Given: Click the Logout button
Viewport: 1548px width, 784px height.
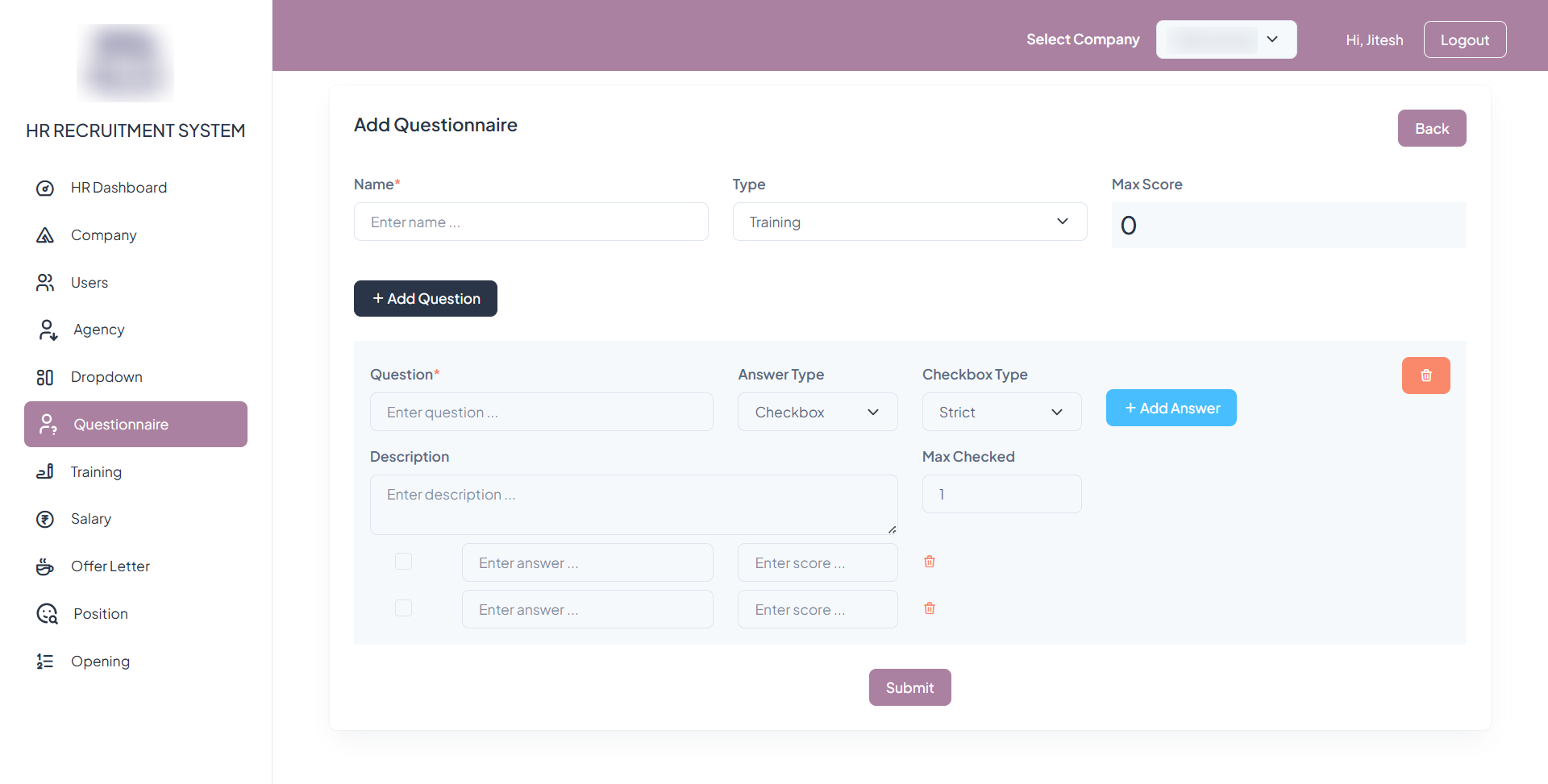Looking at the screenshot, I should pyautogui.click(x=1465, y=39).
